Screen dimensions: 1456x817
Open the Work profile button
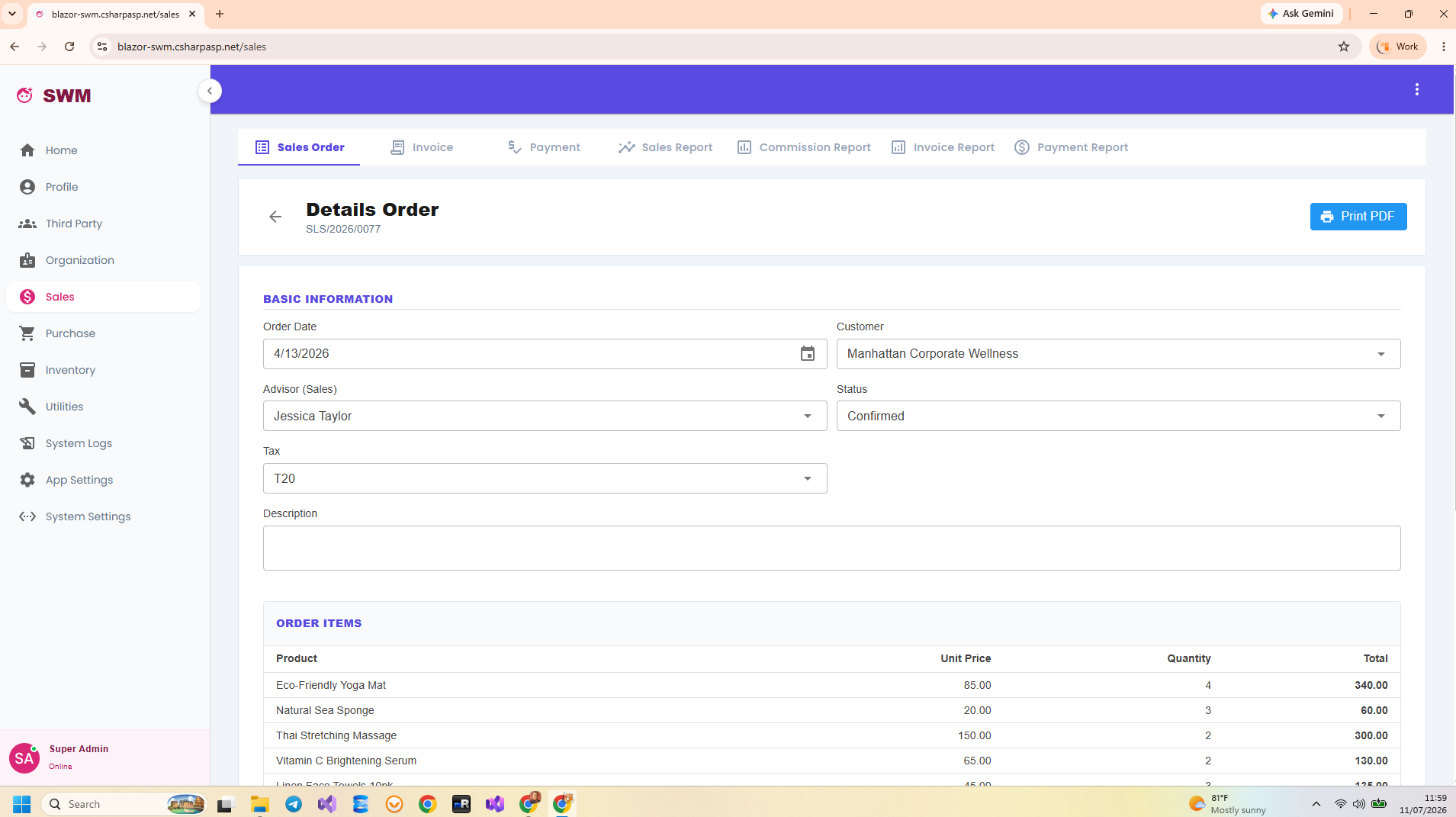(1398, 47)
